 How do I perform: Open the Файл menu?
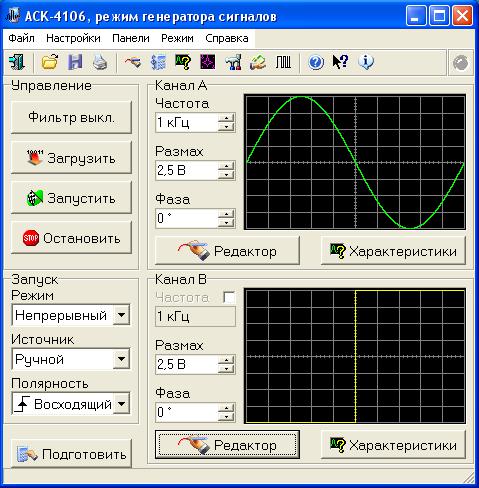(21, 38)
